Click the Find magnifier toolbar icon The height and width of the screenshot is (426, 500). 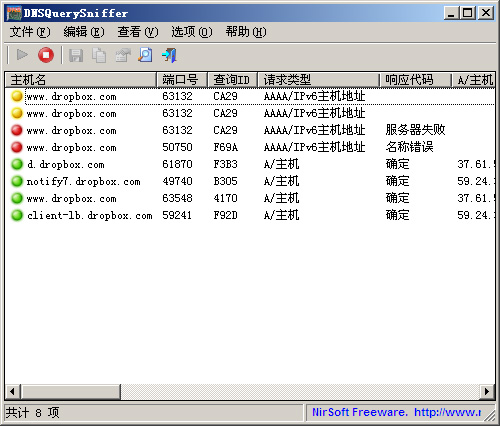click(145, 55)
